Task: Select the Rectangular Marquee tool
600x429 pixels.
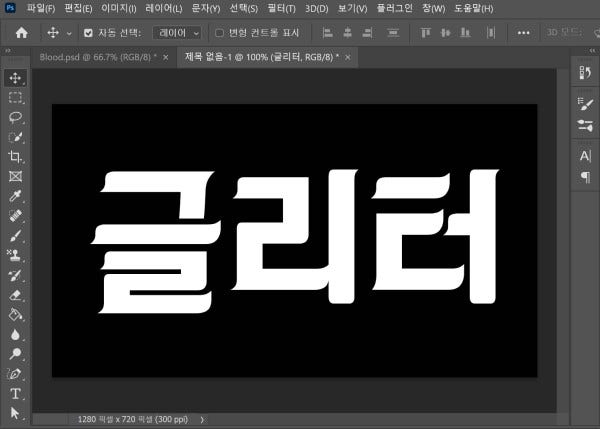Action: coord(15,98)
